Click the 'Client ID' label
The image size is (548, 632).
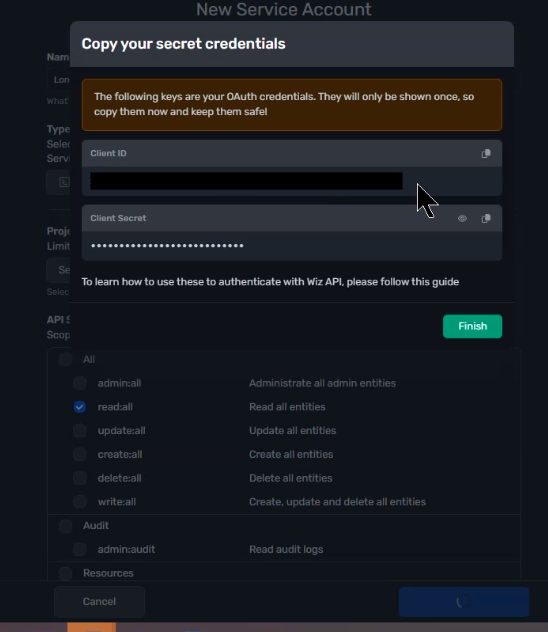point(108,153)
